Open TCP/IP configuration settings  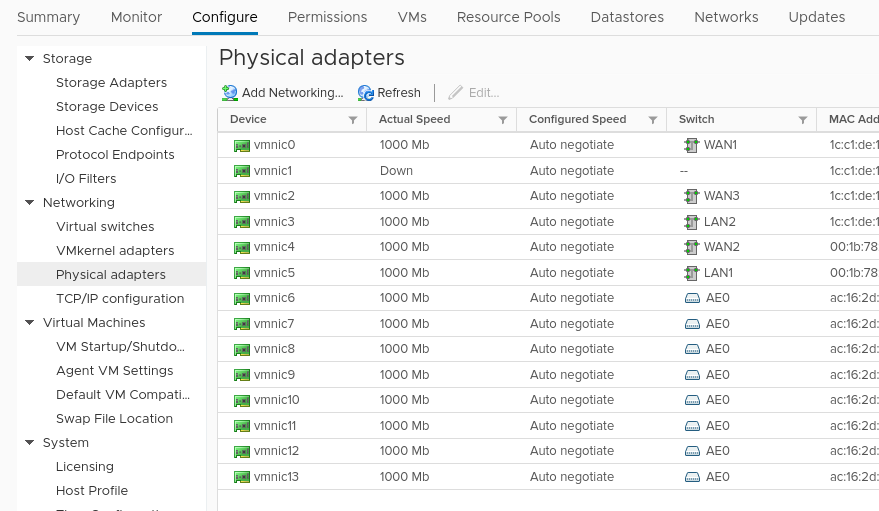[x=120, y=299]
